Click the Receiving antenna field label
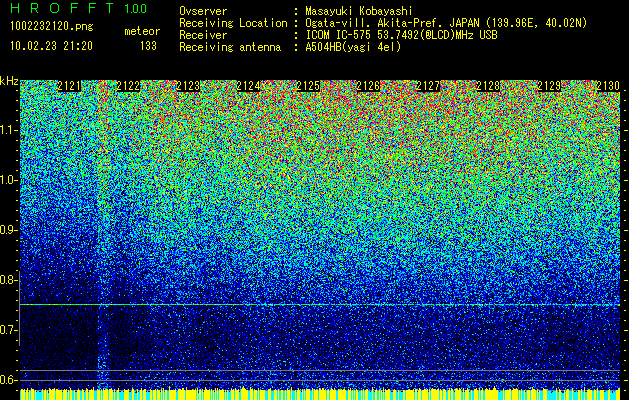 pos(230,47)
